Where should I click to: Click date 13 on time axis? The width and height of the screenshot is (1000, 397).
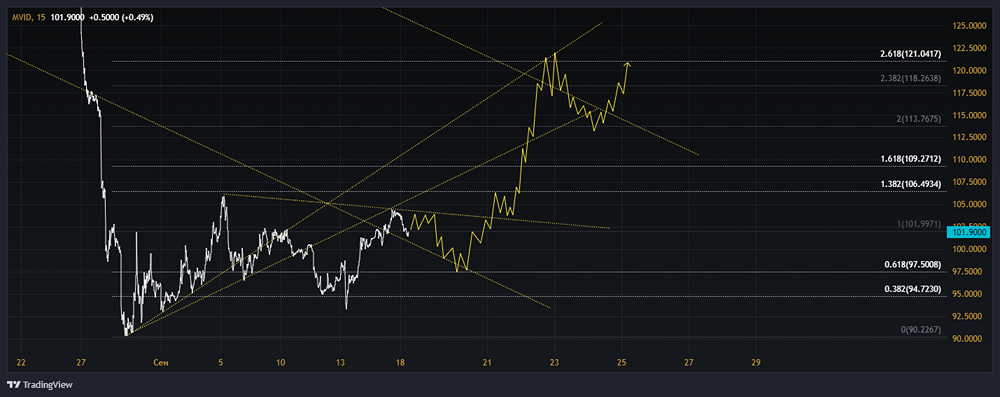[x=341, y=363]
